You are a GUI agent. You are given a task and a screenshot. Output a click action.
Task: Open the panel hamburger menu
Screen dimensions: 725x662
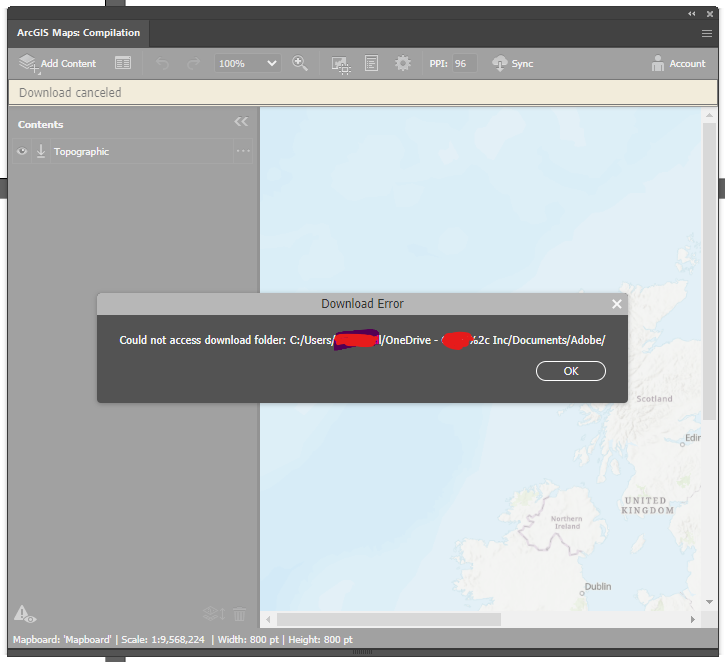[x=707, y=33]
